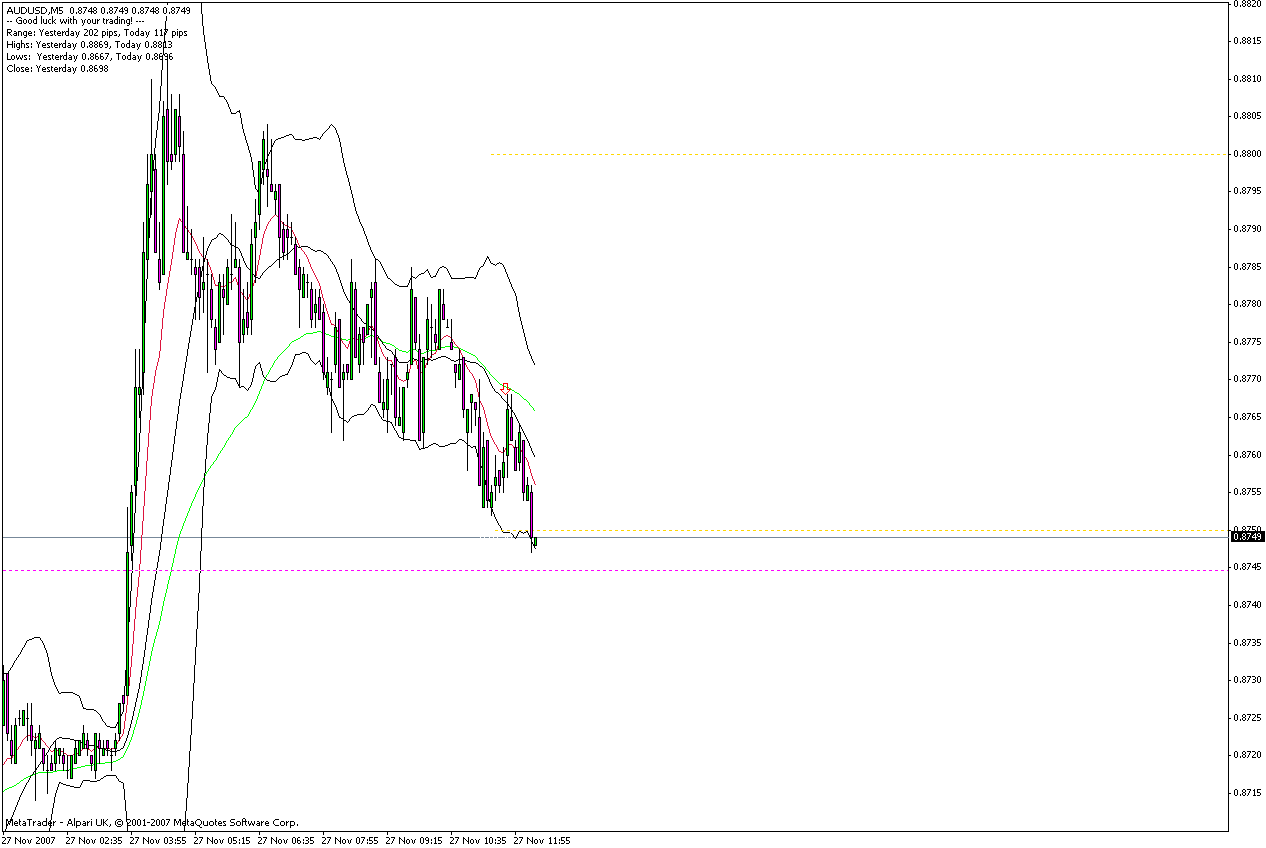Click the '27 Nov 06:35' time label
This screenshot has height=848, width=1266.
point(286,841)
